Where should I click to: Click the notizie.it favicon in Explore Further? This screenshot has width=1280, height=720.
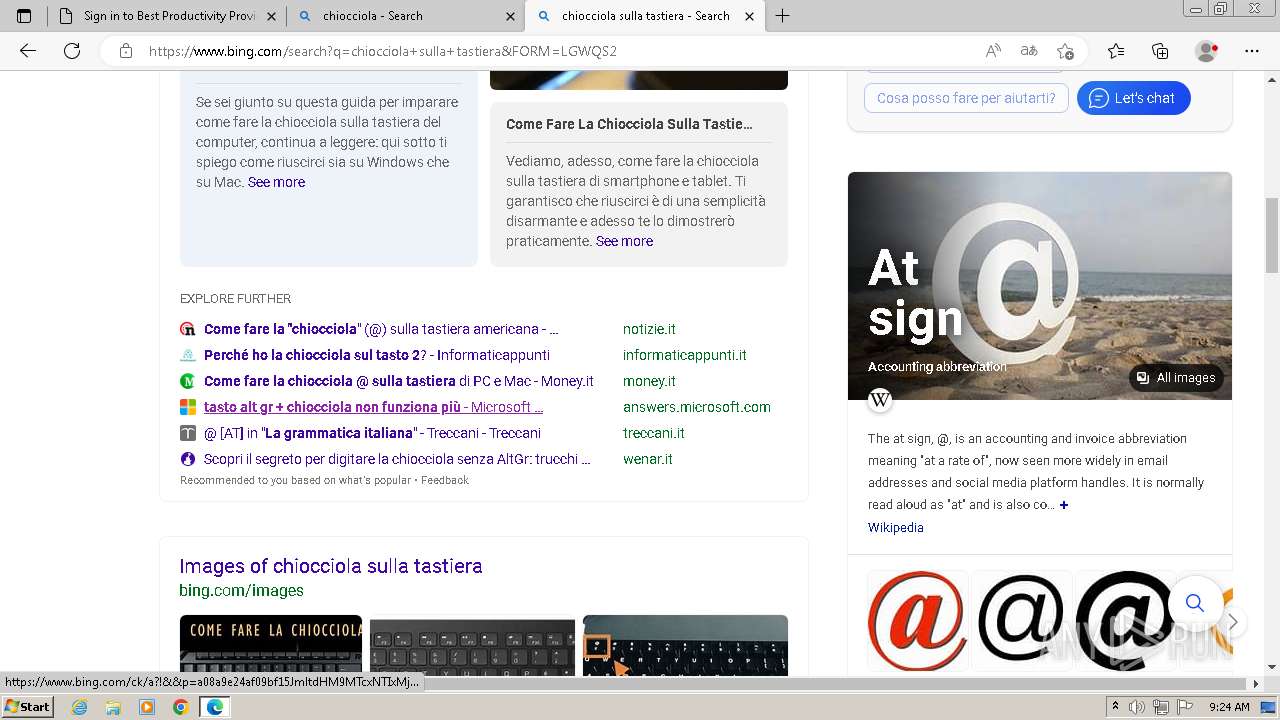coord(187,329)
